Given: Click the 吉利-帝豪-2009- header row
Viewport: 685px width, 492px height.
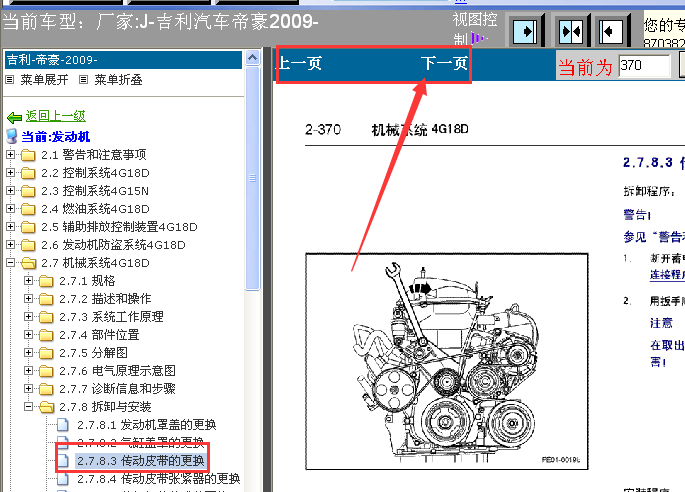Looking at the screenshot, I should pyautogui.click(x=123, y=60).
